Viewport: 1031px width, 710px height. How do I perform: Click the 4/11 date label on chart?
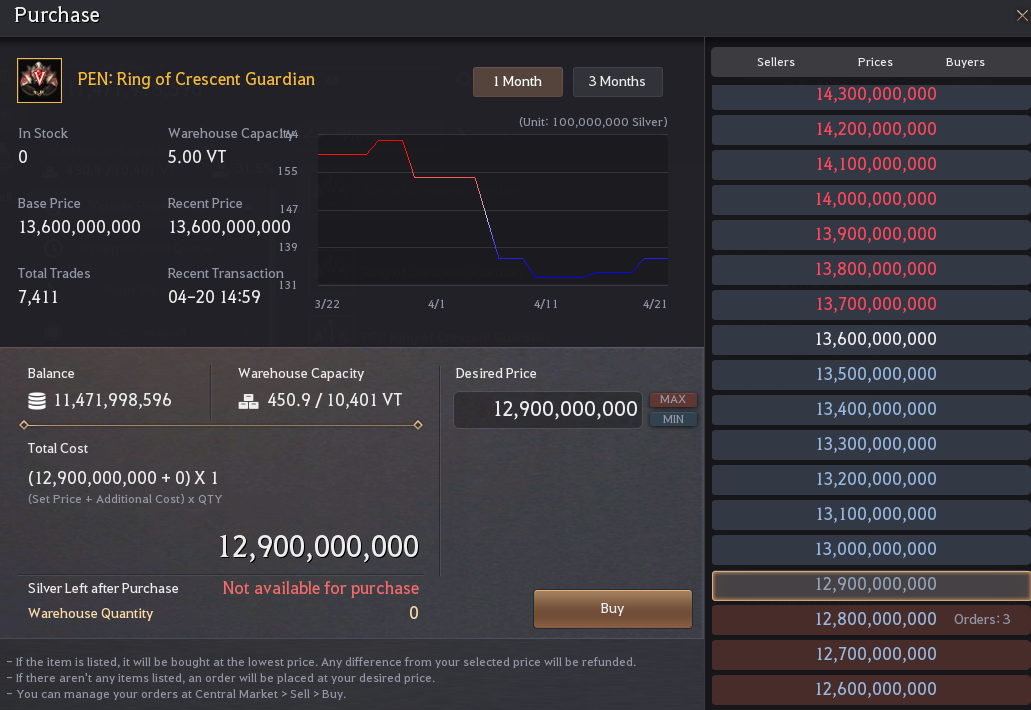point(546,304)
